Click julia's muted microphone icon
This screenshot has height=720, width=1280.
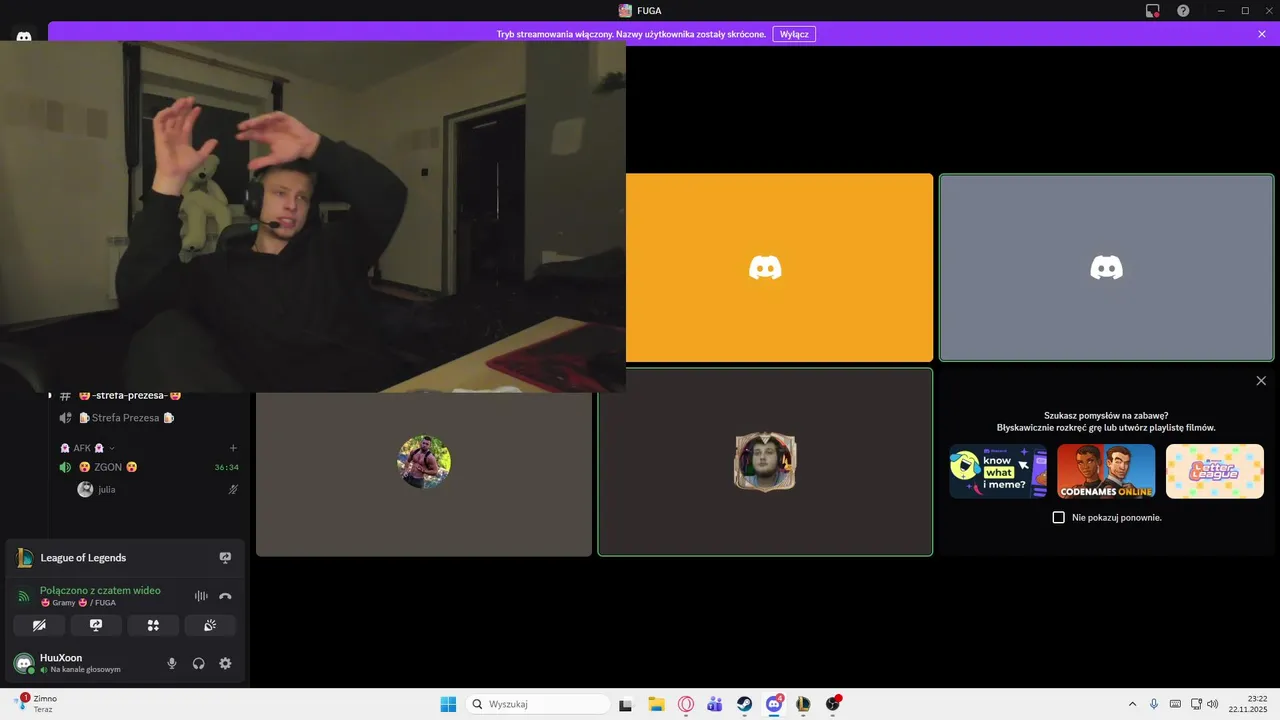tap(233, 489)
